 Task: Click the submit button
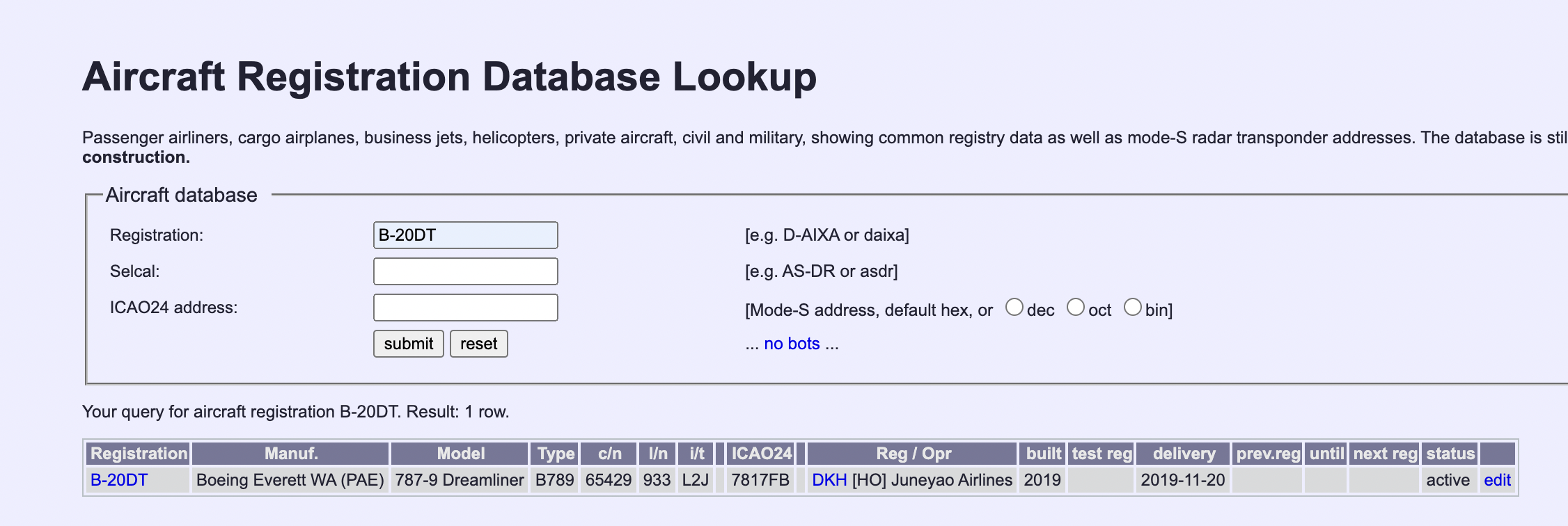click(x=408, y=344)
